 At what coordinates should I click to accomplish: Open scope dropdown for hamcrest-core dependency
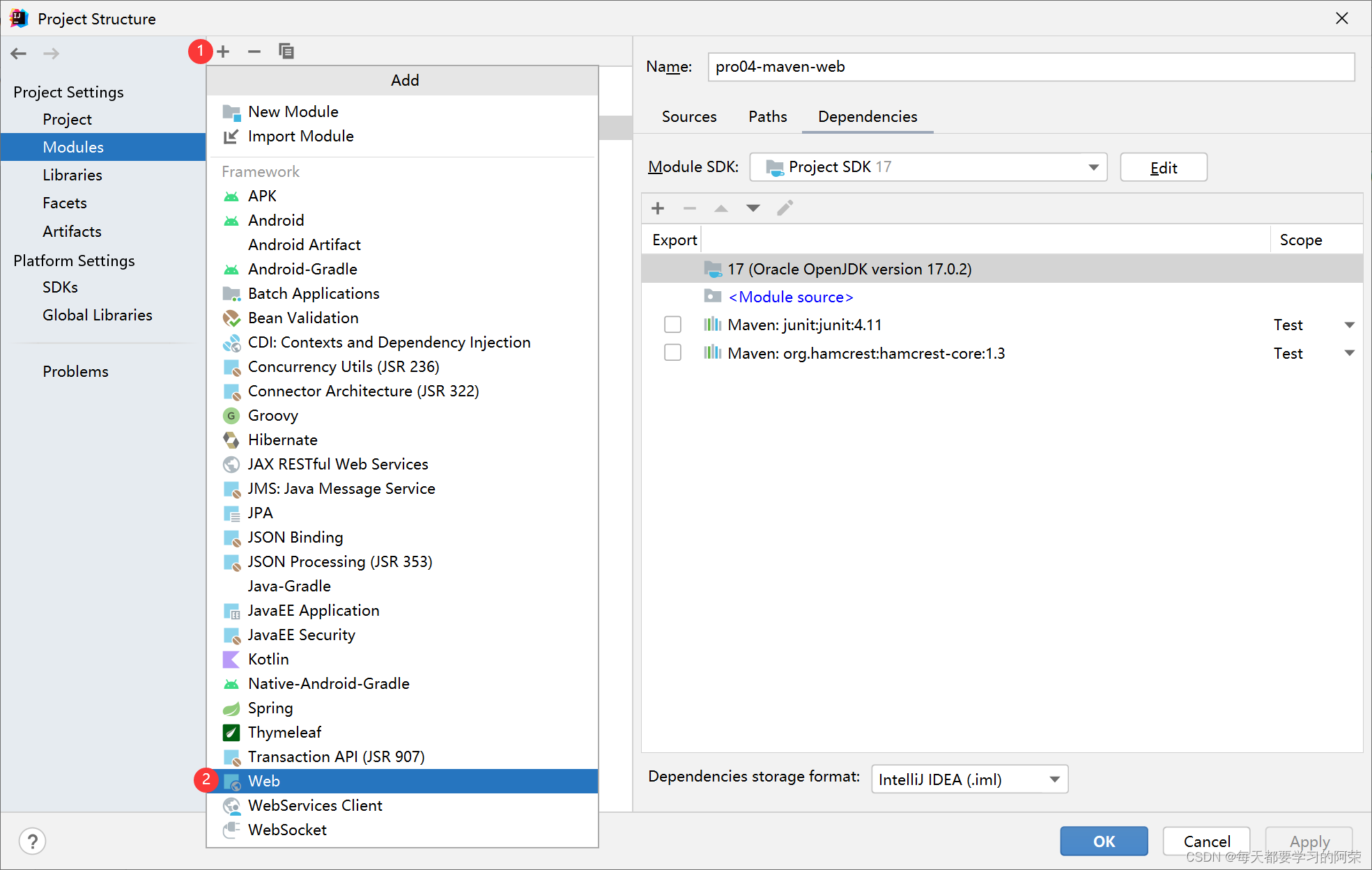pos(1350,353)
